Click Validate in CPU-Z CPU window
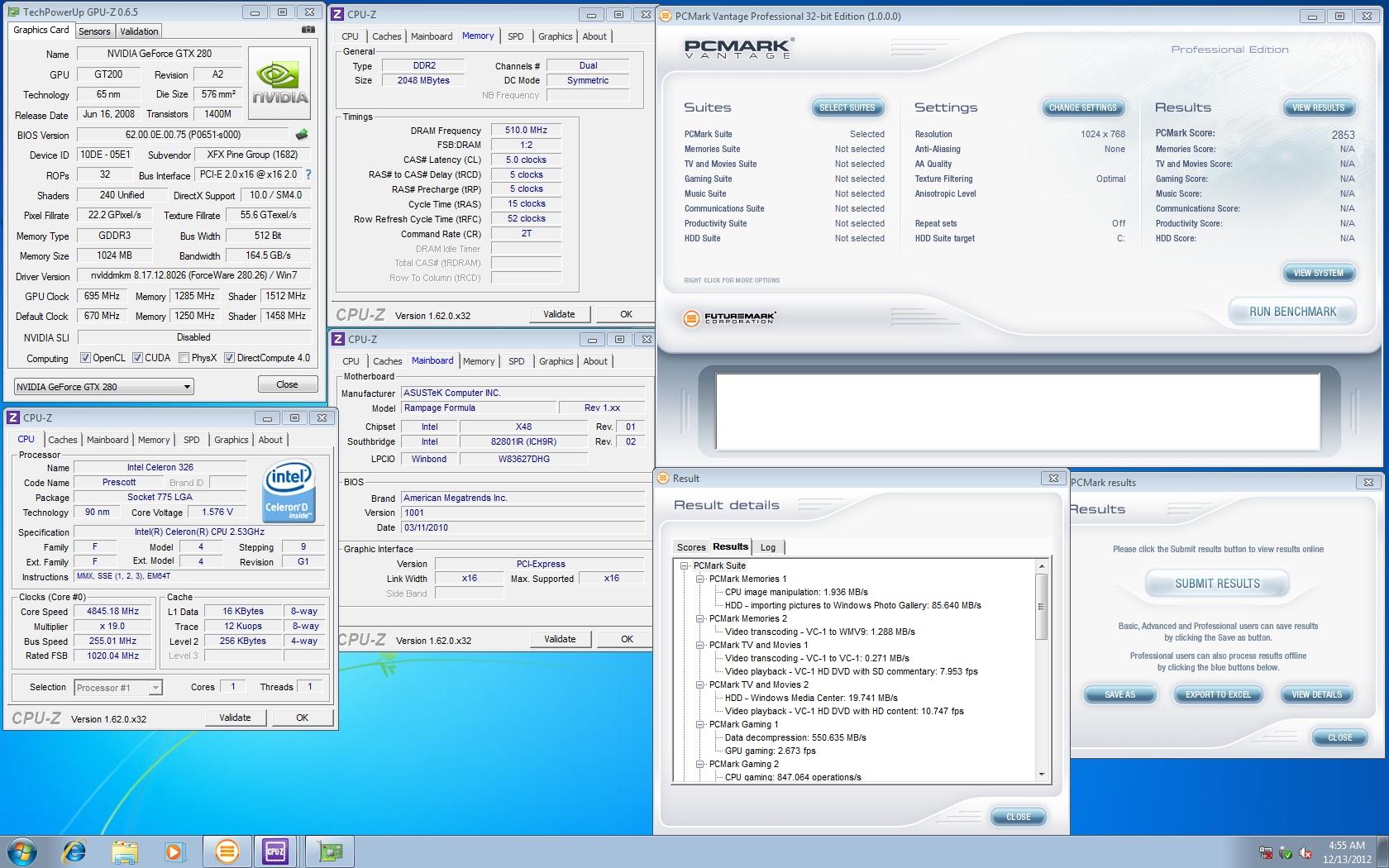This screenshot has width=1389, height=868. [x=235, y=718]
